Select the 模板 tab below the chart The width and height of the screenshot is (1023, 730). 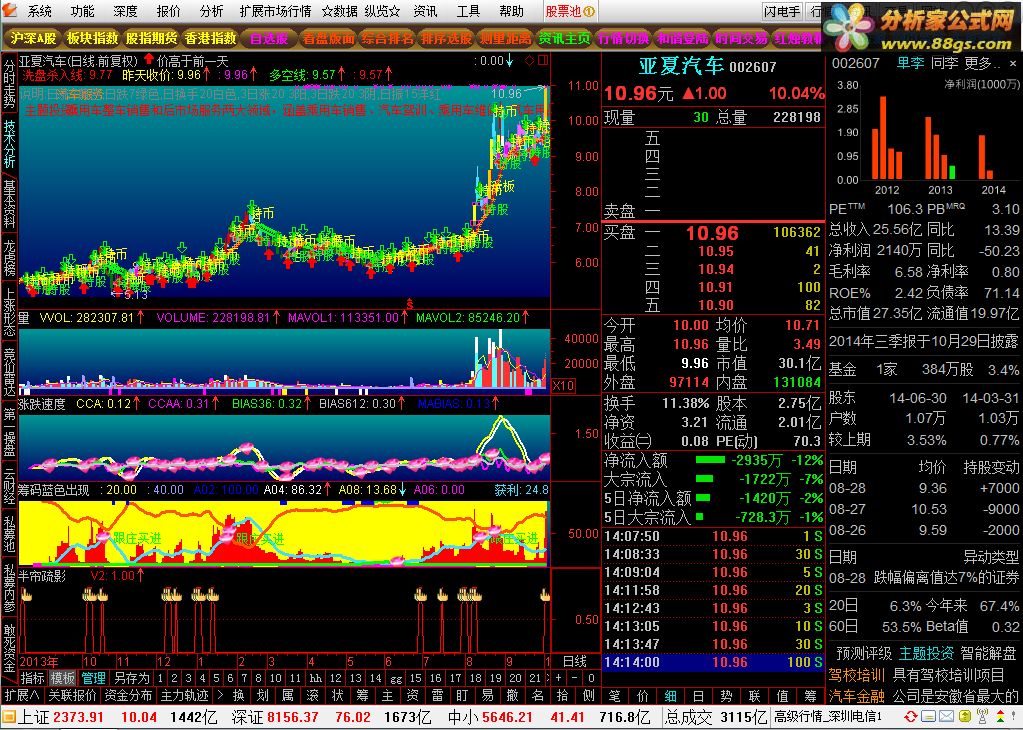click(63, 678)
